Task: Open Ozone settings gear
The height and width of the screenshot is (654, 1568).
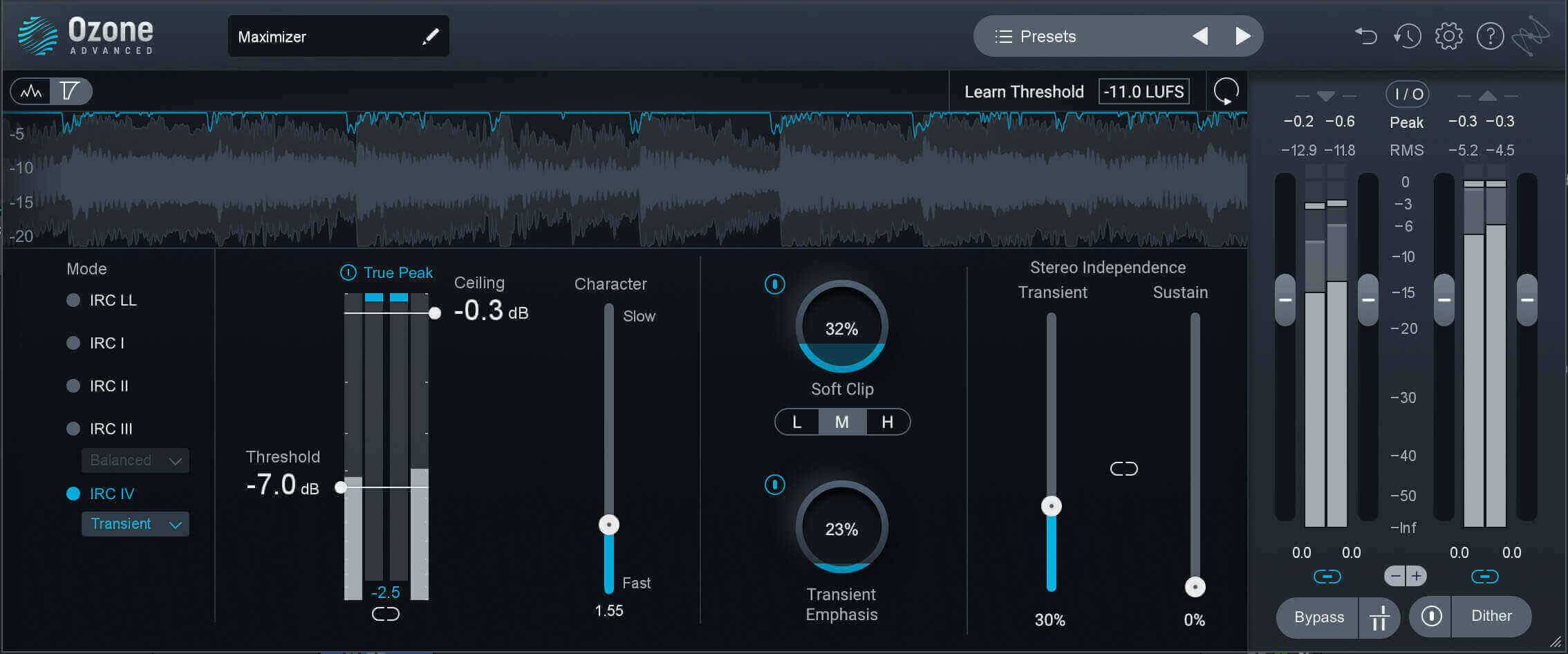Action: click(1448, 36)
